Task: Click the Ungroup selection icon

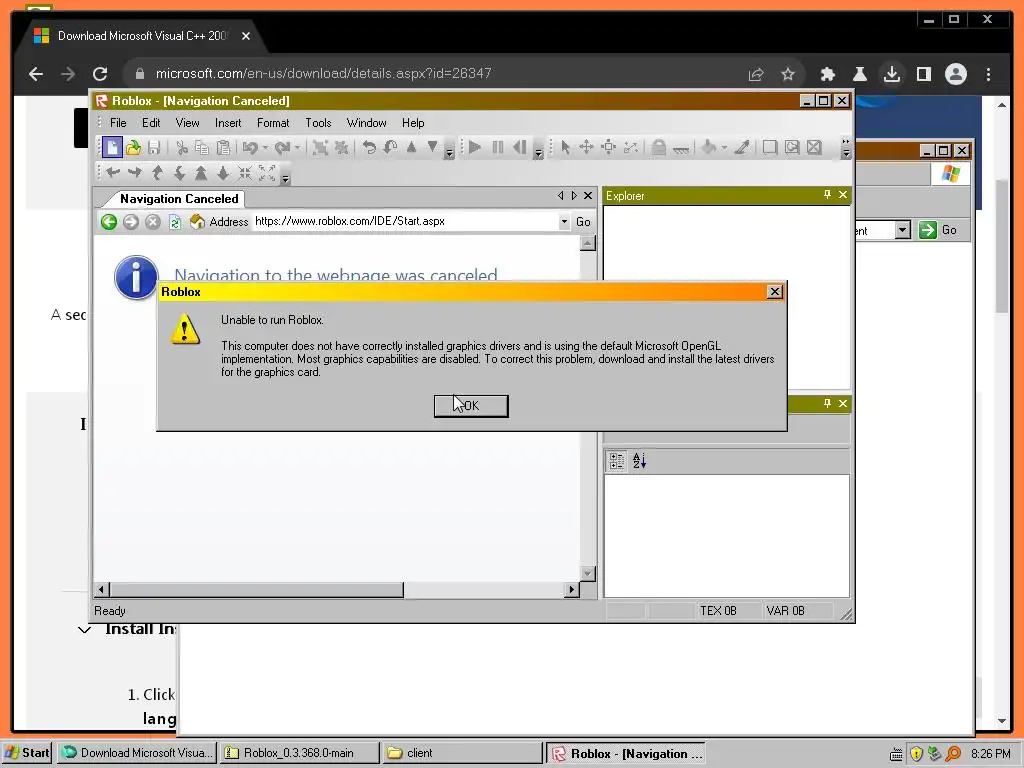Action: (341, 148)
